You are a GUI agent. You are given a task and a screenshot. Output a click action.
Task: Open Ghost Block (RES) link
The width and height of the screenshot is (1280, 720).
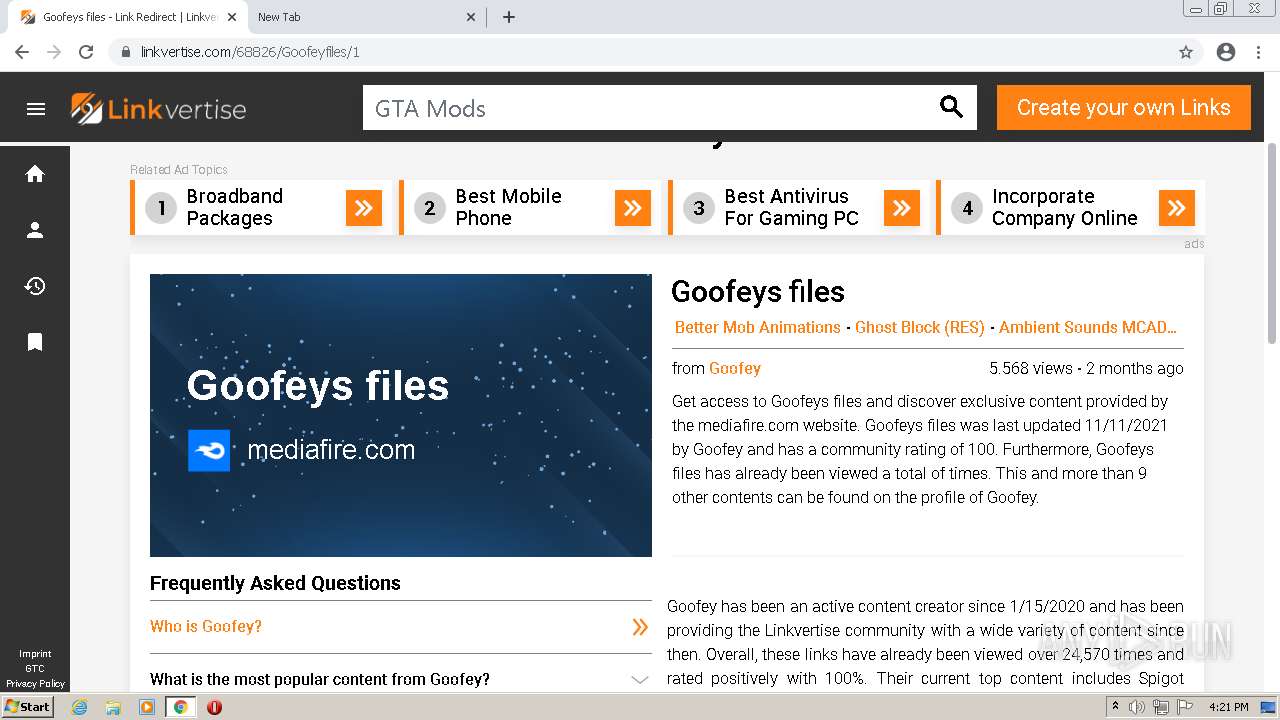[x=919, y=327]
